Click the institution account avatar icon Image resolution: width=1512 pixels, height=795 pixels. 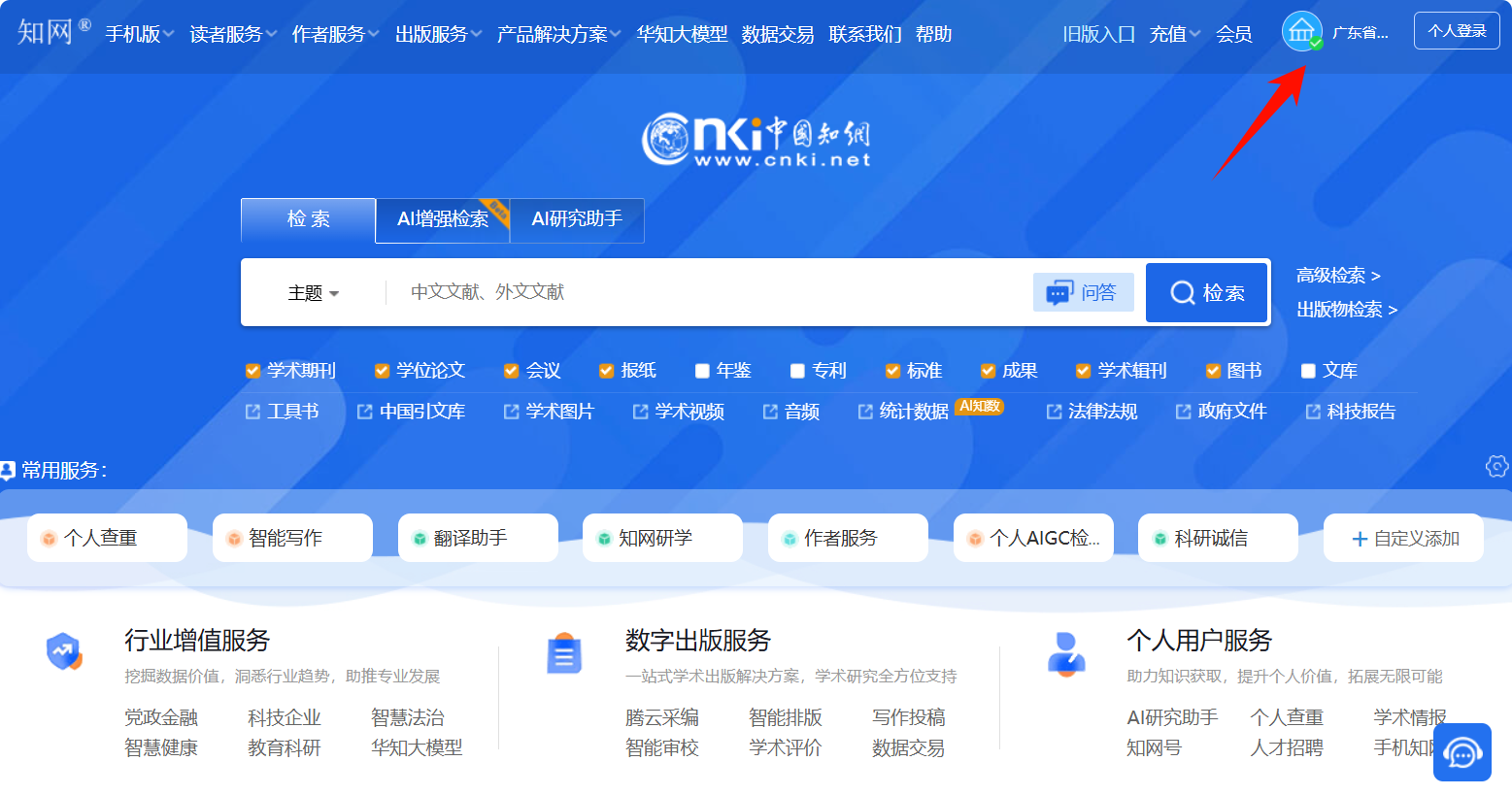(1301, 31)
